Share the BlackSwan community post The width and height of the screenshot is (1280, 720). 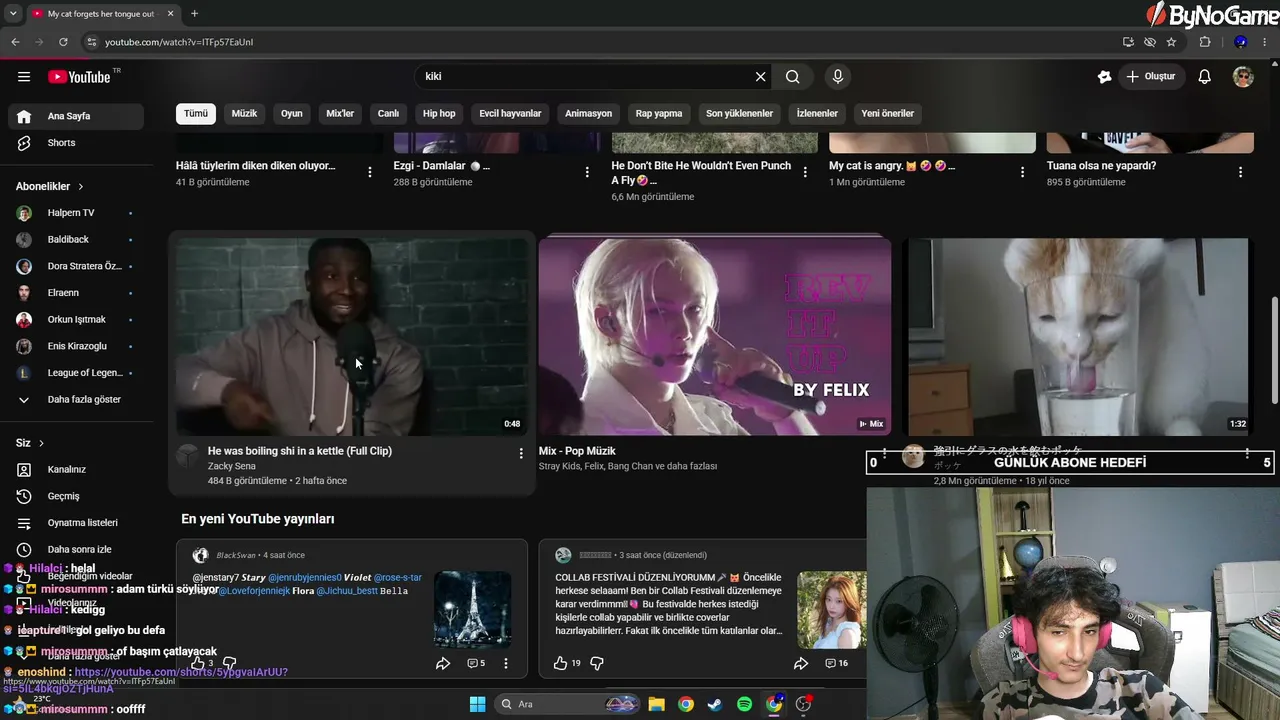tap(443, 663)
